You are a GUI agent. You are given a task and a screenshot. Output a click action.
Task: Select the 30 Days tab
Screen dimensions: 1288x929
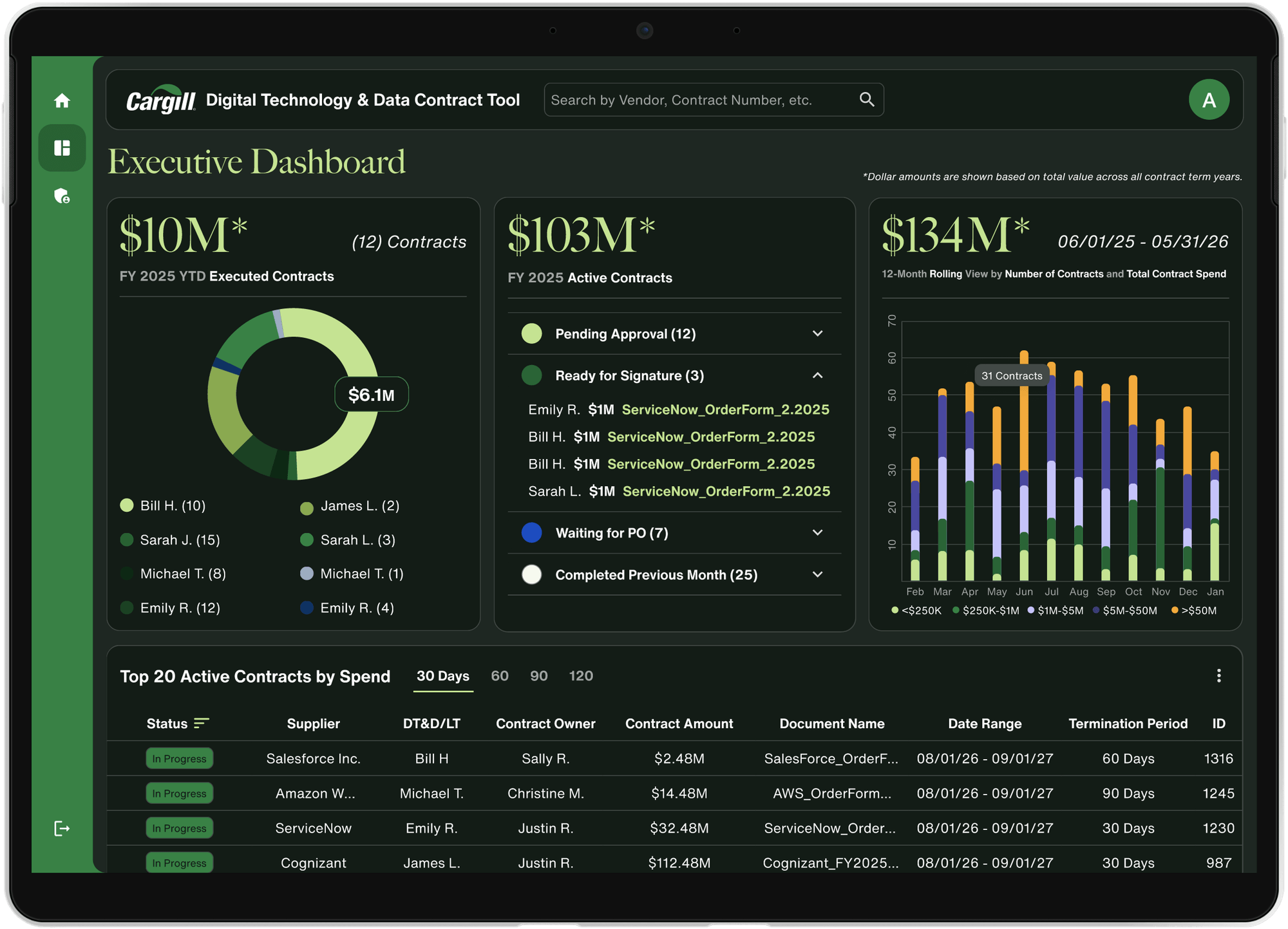pyautogui.click(x=443, y=676)
